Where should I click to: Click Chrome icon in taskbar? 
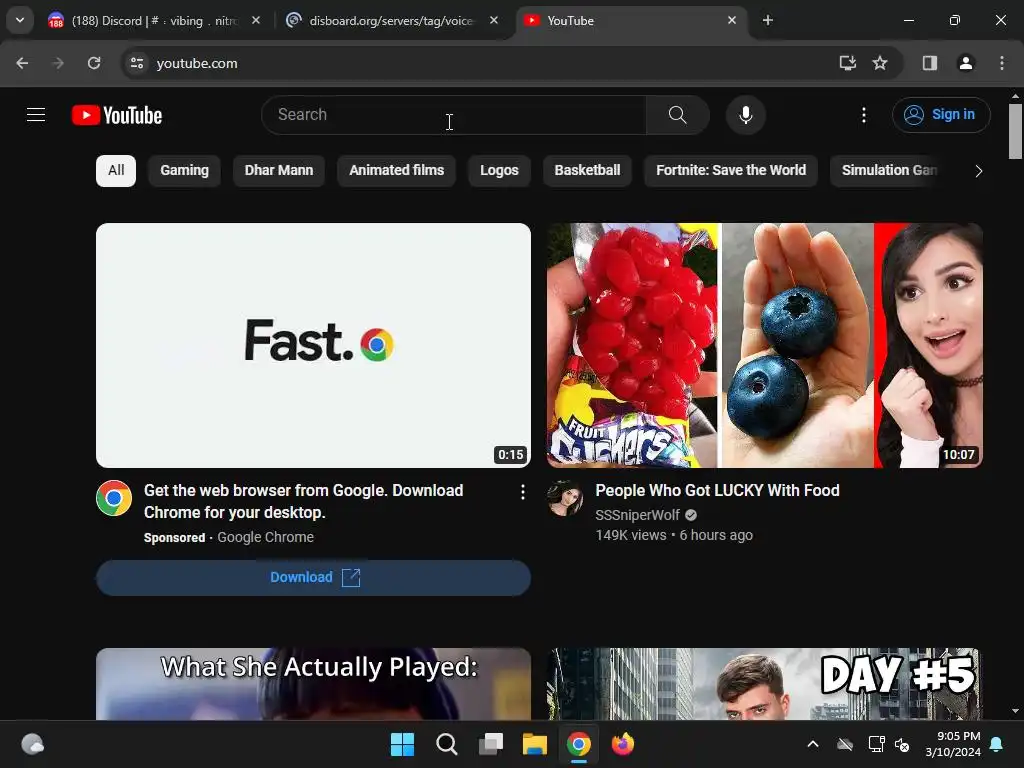(579, 744)
